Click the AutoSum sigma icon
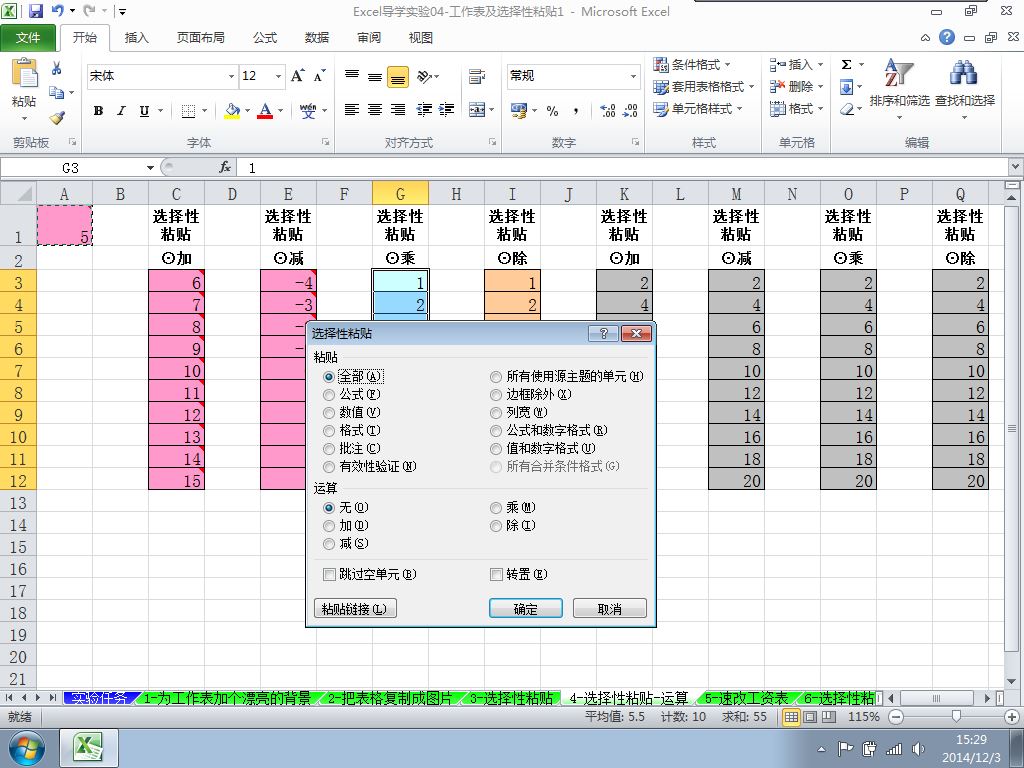 point(846,65)
